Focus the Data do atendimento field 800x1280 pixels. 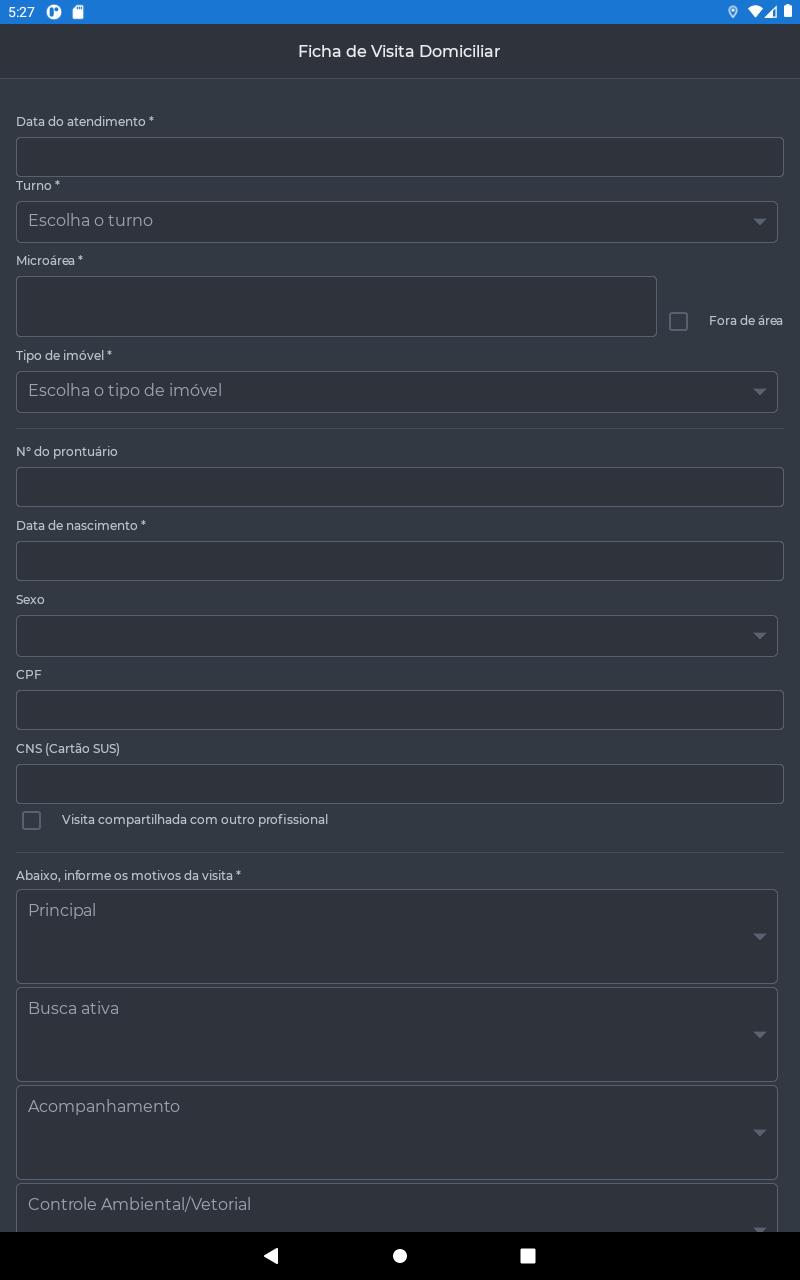click(400, 157)
